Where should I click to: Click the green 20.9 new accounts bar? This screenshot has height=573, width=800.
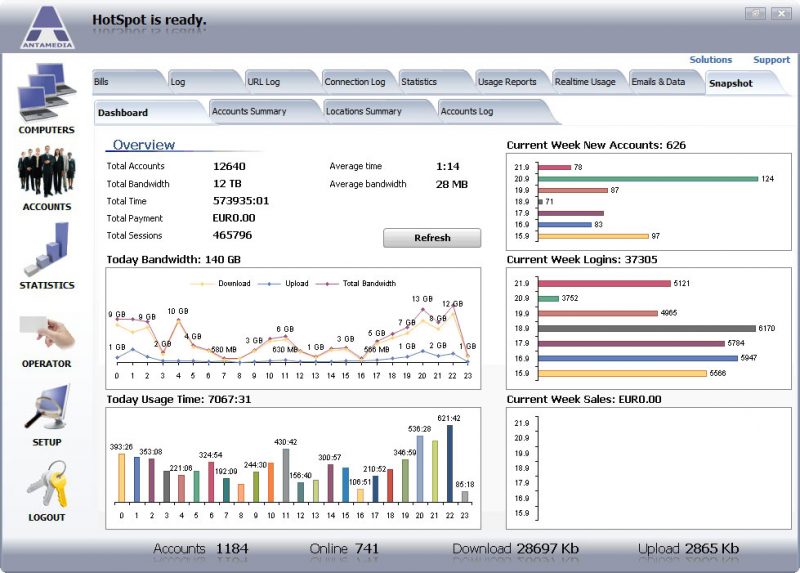[648, 178]
